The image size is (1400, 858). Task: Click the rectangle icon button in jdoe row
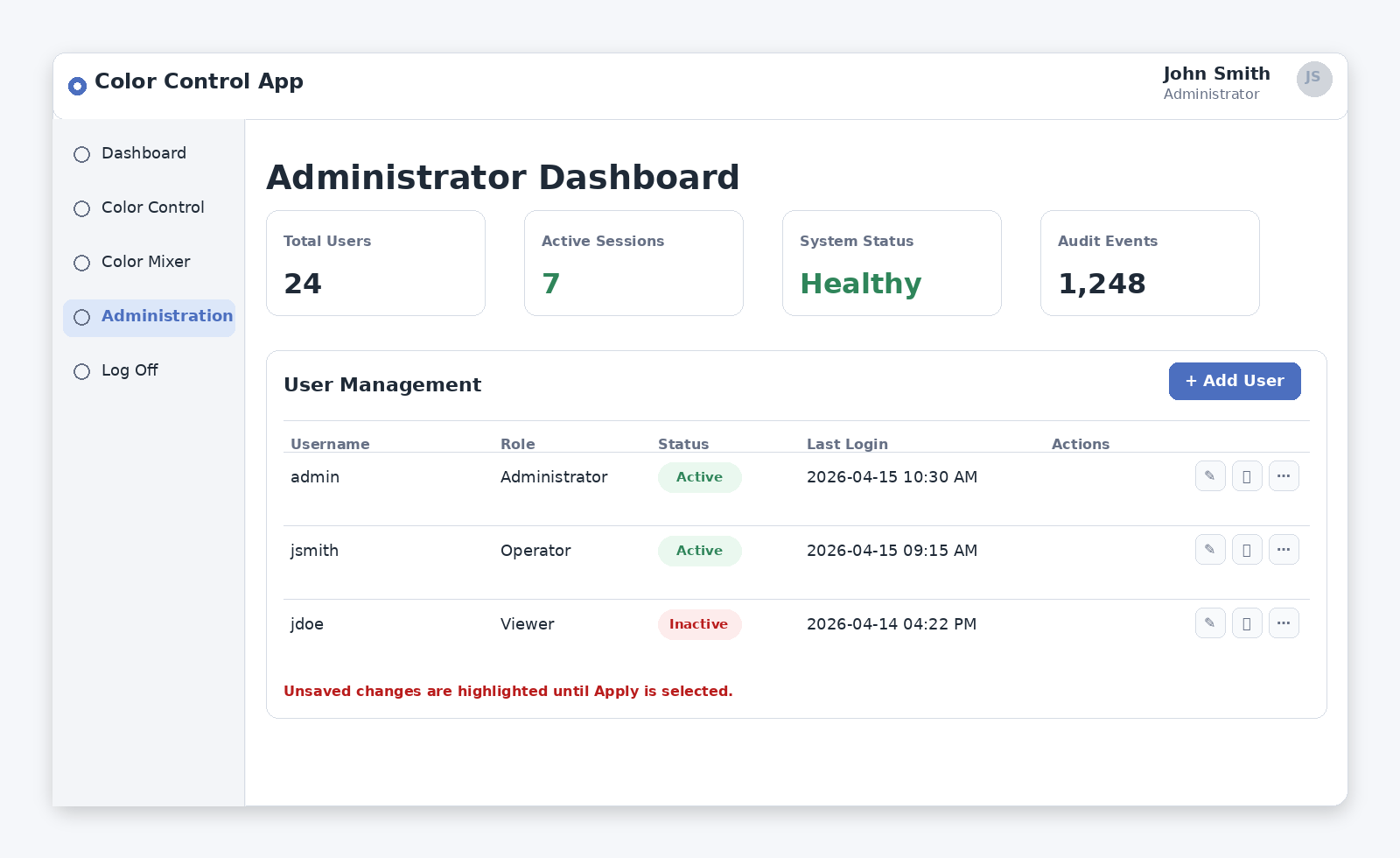(x=1247, y=623)
